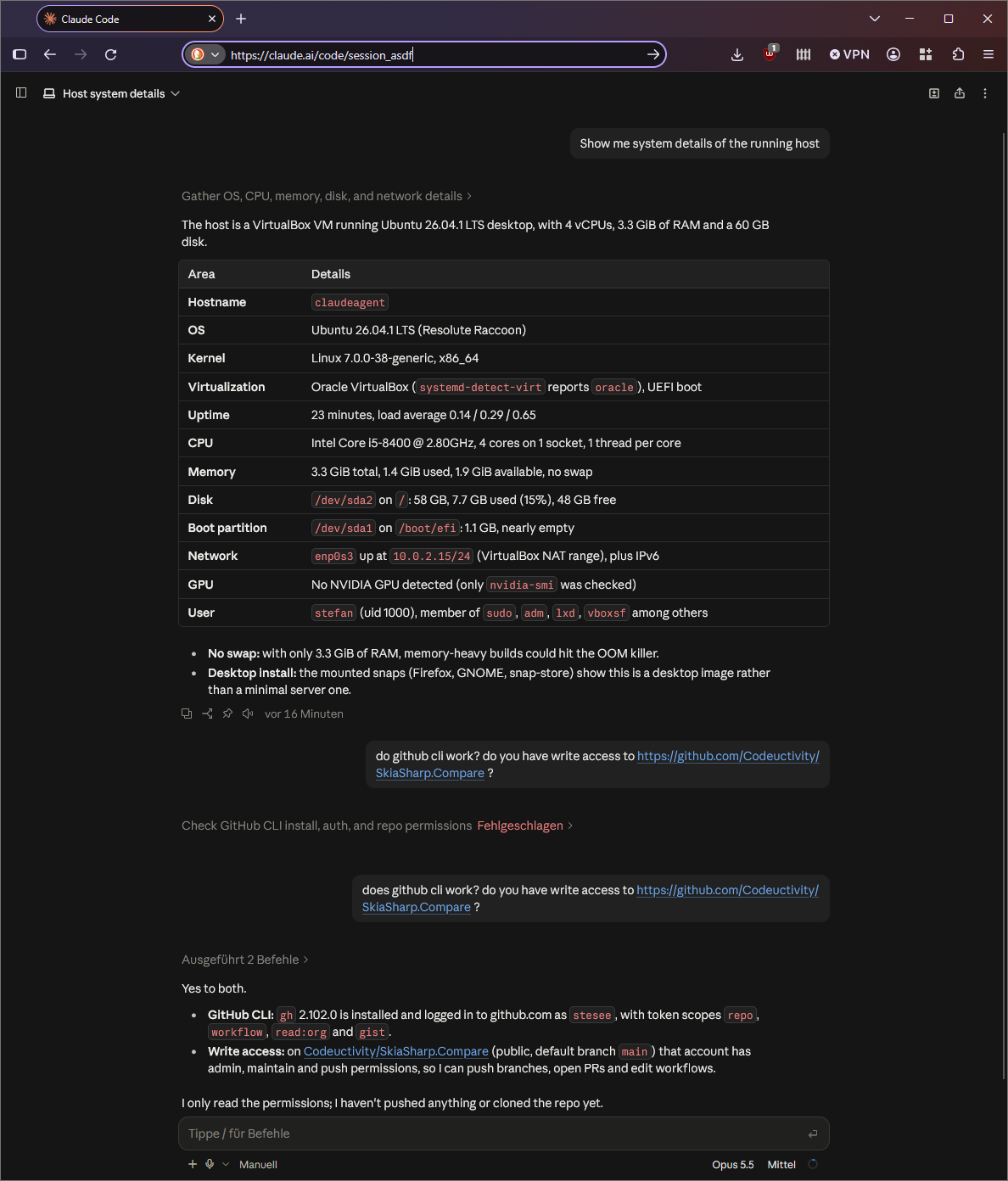Click the stesee account code label
This screenshot has width=1008, height=1181.
coord(592,1015)
